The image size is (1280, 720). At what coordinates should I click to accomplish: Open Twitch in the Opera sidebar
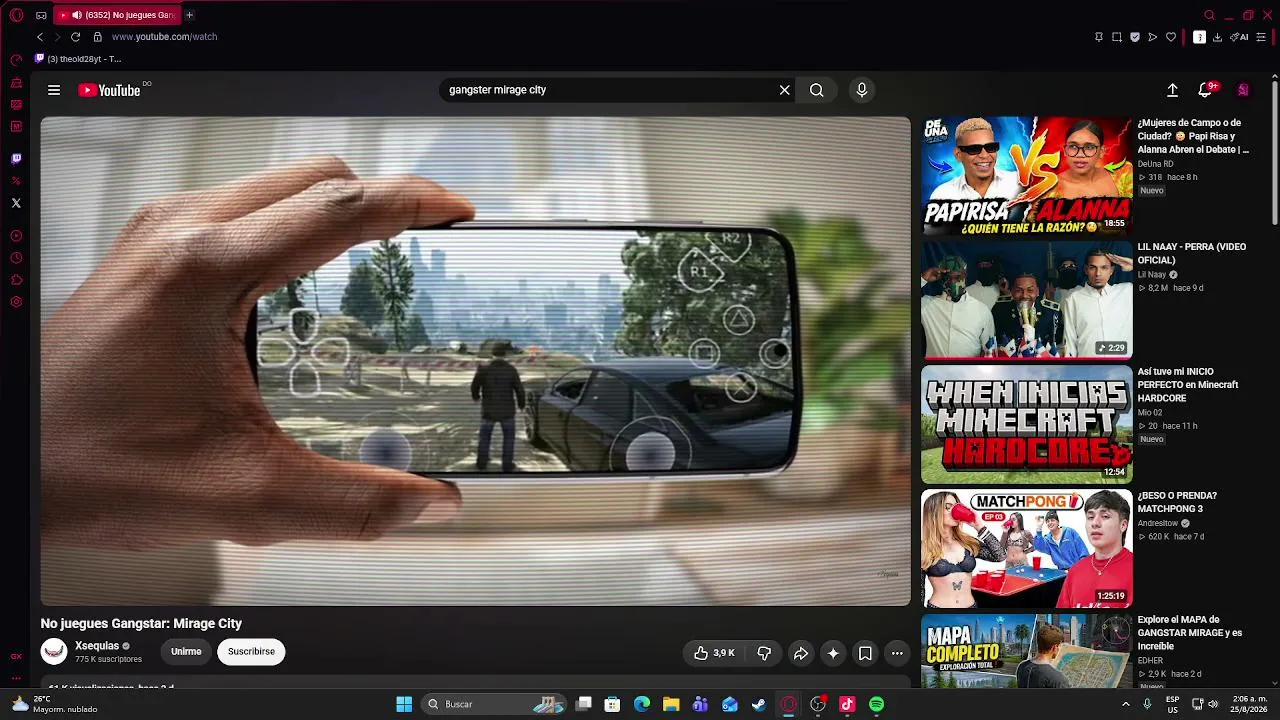click(x=16, y=158)
